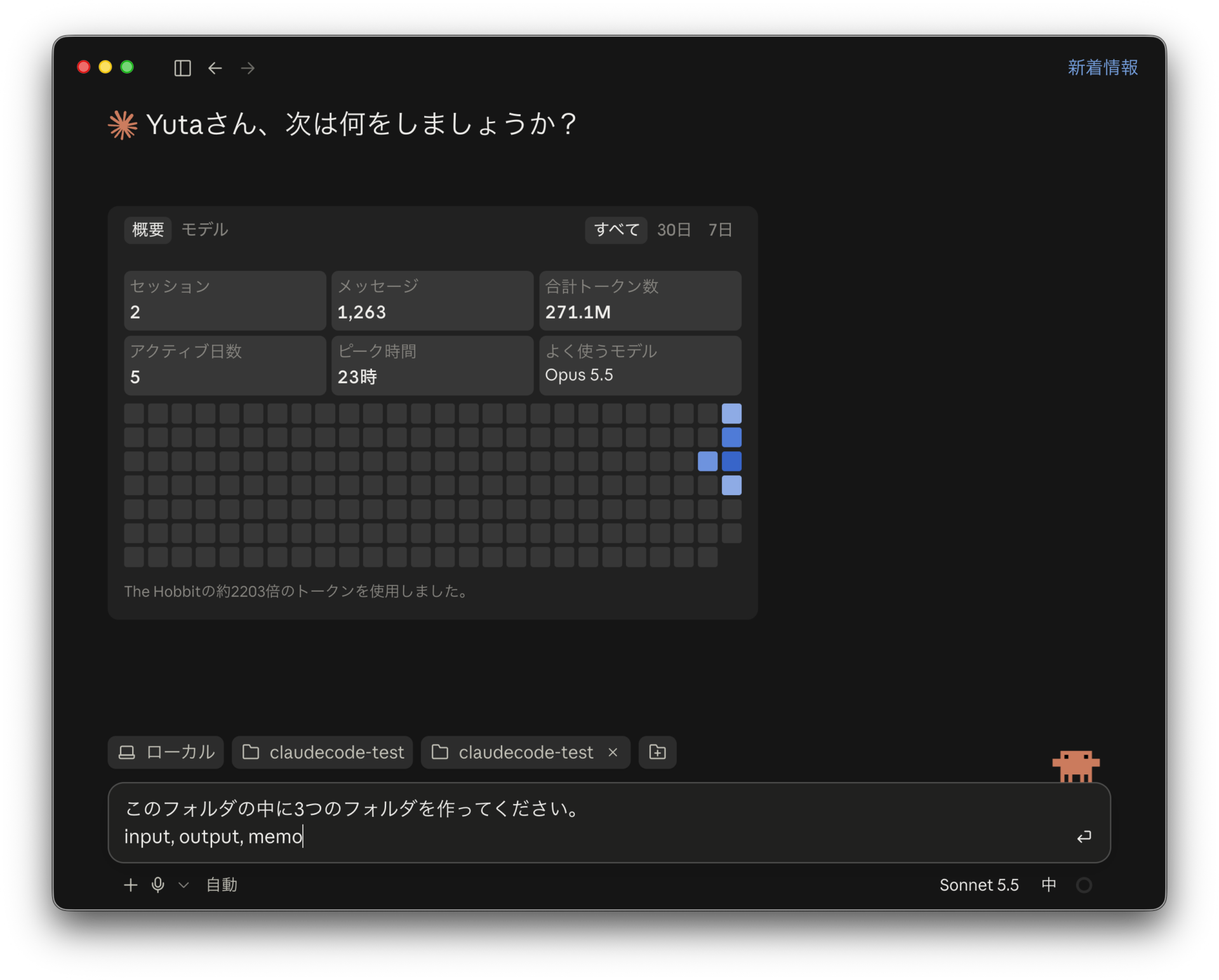Open the 自動 mode selector
This screenshot has width=1219, height=980.
pos(222,885)
